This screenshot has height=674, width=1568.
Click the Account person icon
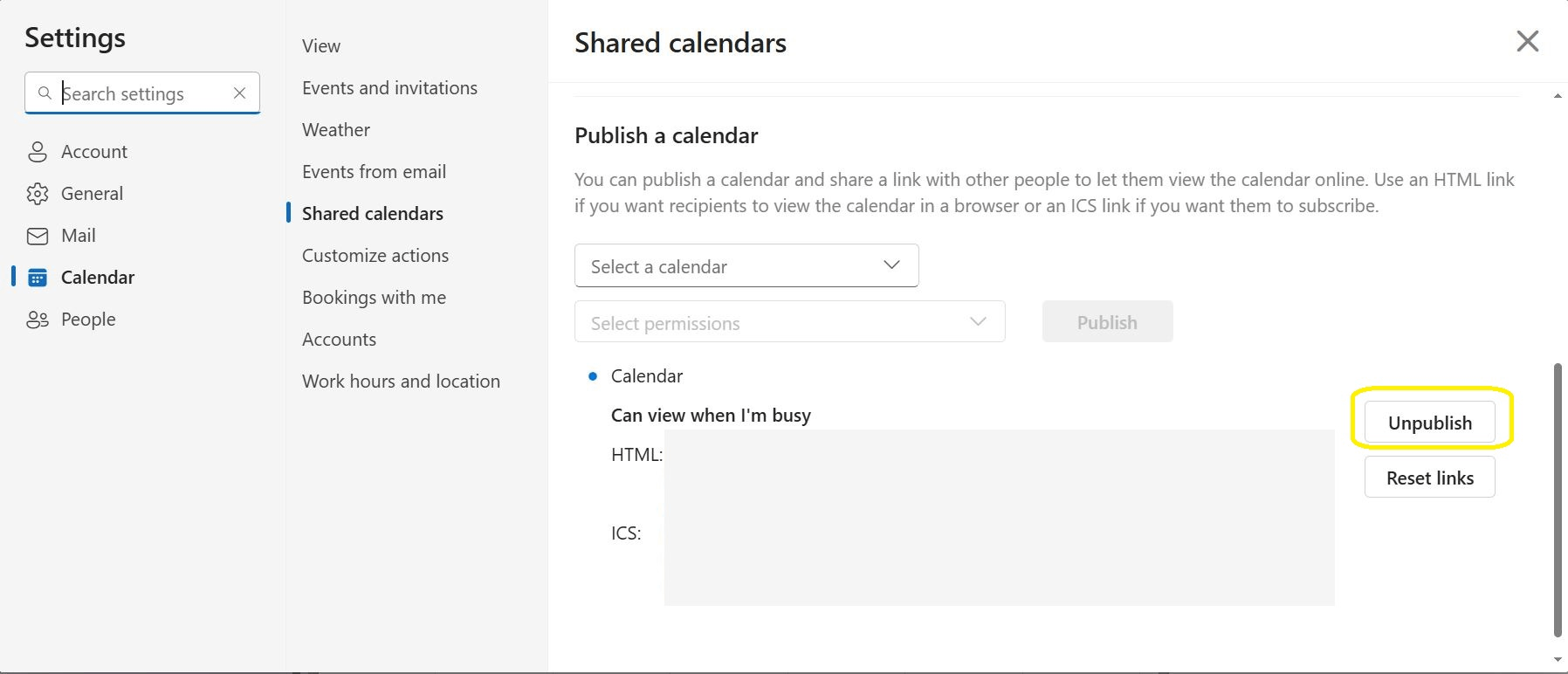coord(38,152)
